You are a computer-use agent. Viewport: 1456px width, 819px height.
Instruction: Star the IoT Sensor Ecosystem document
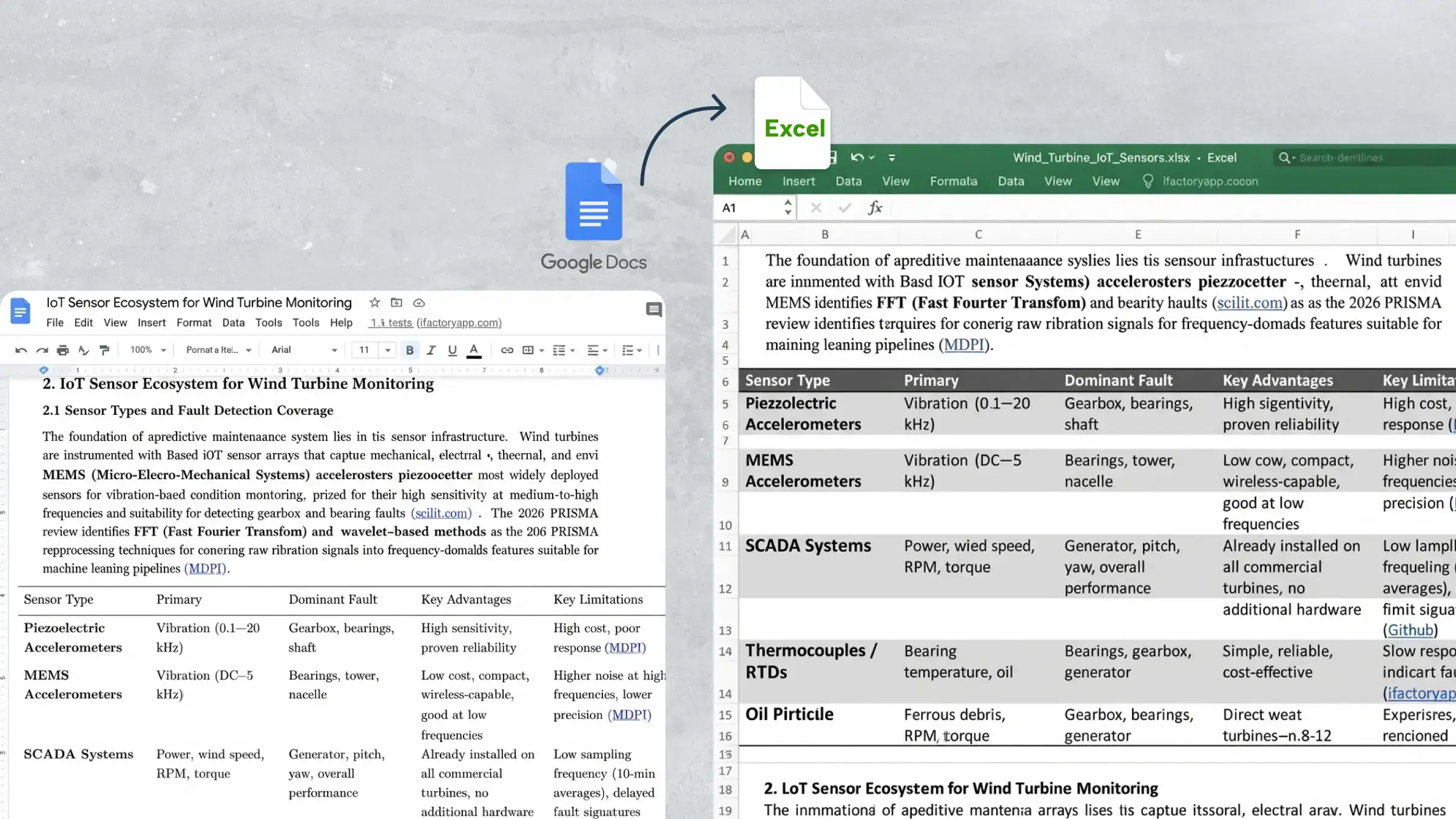coord(374,302)
